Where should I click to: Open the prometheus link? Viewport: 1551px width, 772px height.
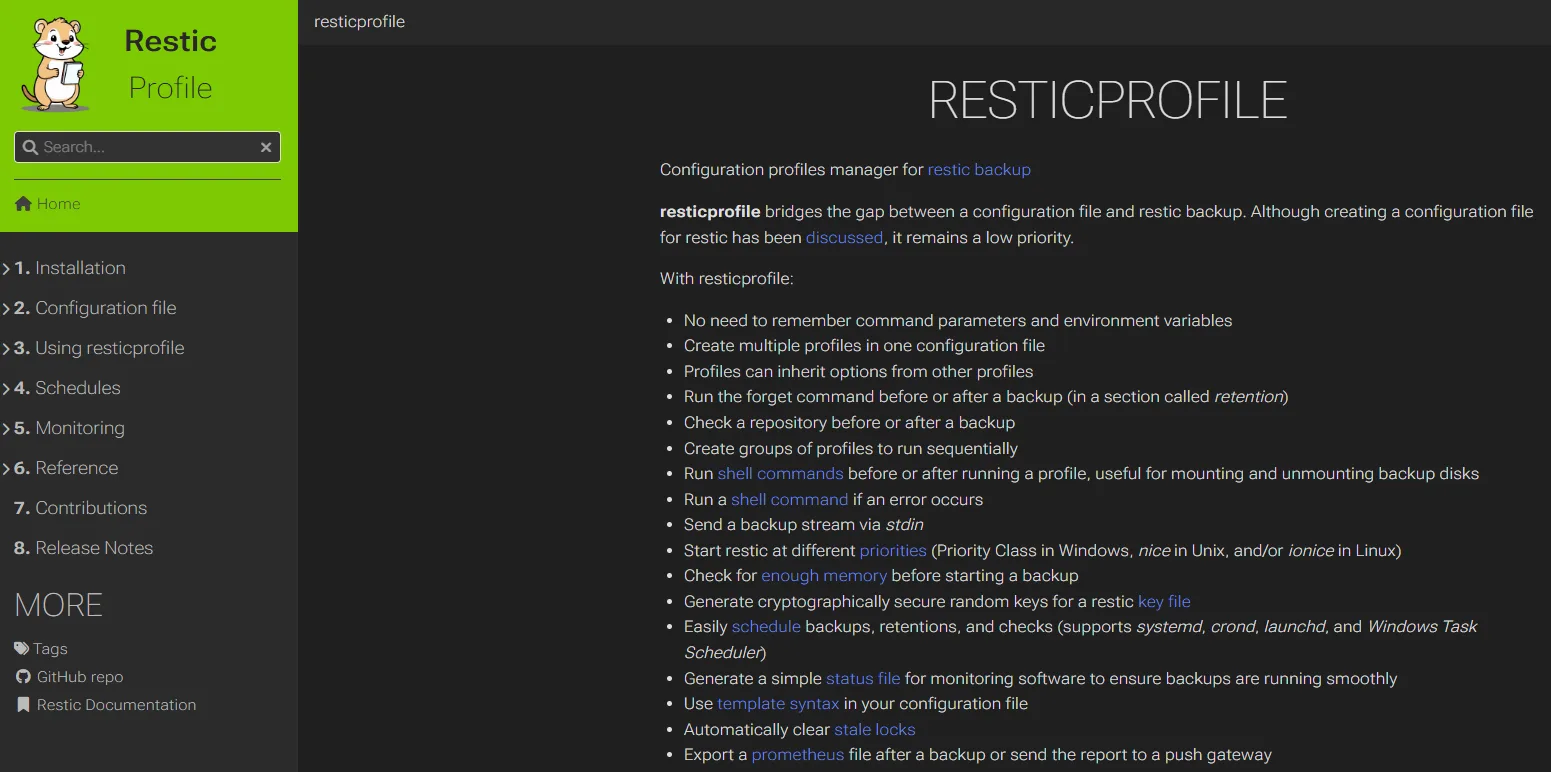click(798, 755)
